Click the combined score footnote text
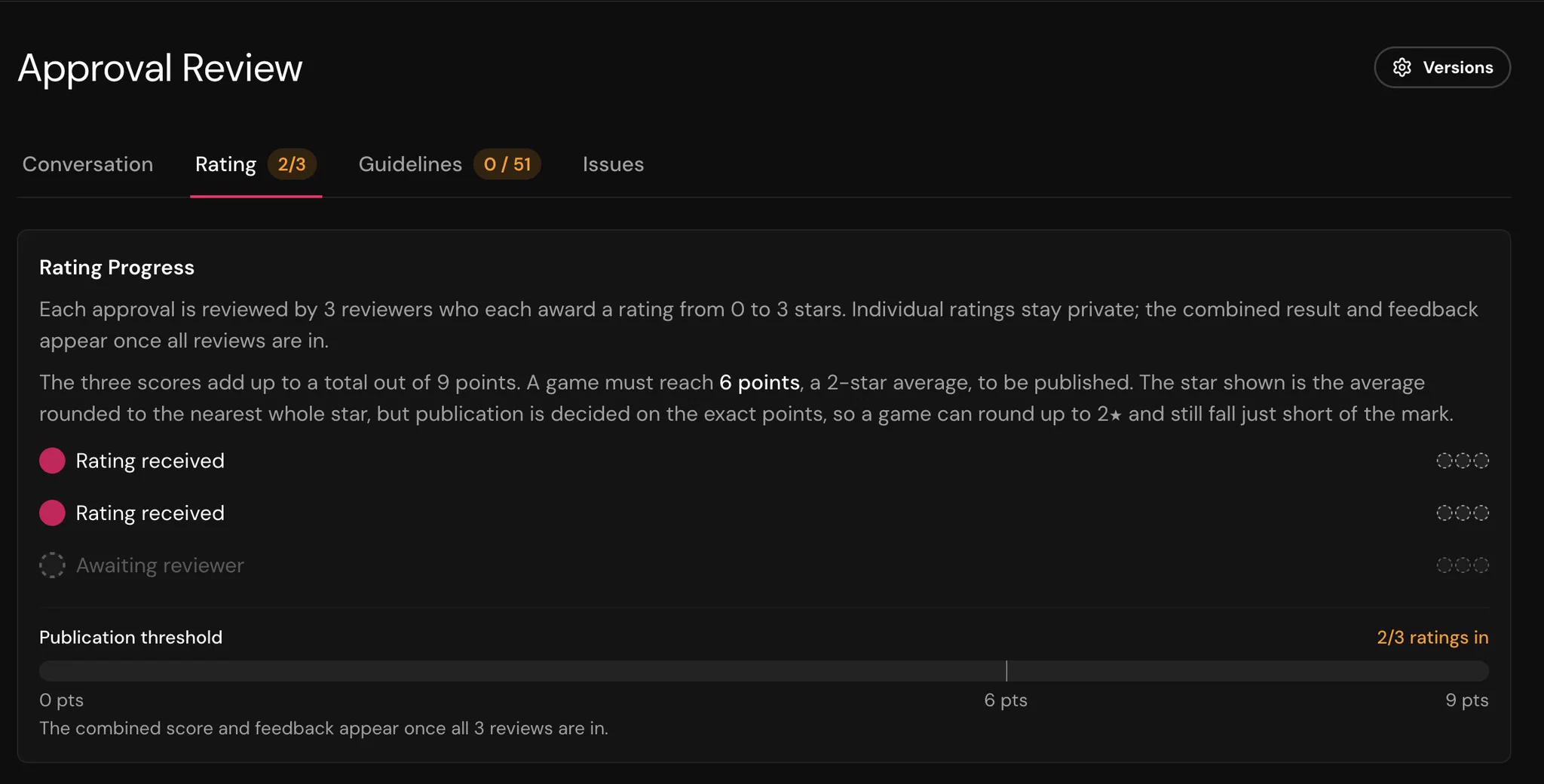Image resolution: width=1544 pixels, height=784 pixels. coord(323,728)
